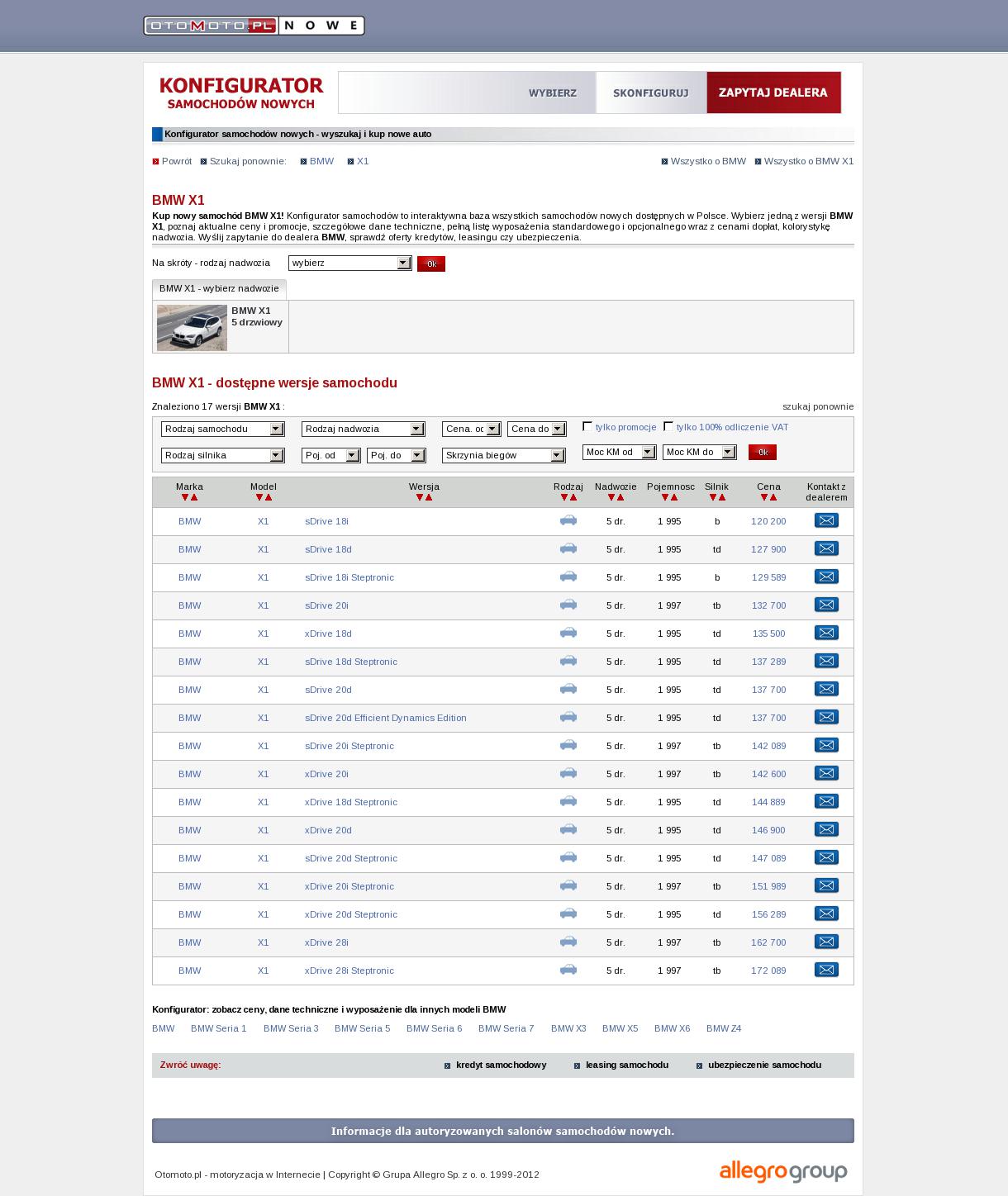Click envelope icon for xDrive 28i Steptronic

[x=826, y=970]
